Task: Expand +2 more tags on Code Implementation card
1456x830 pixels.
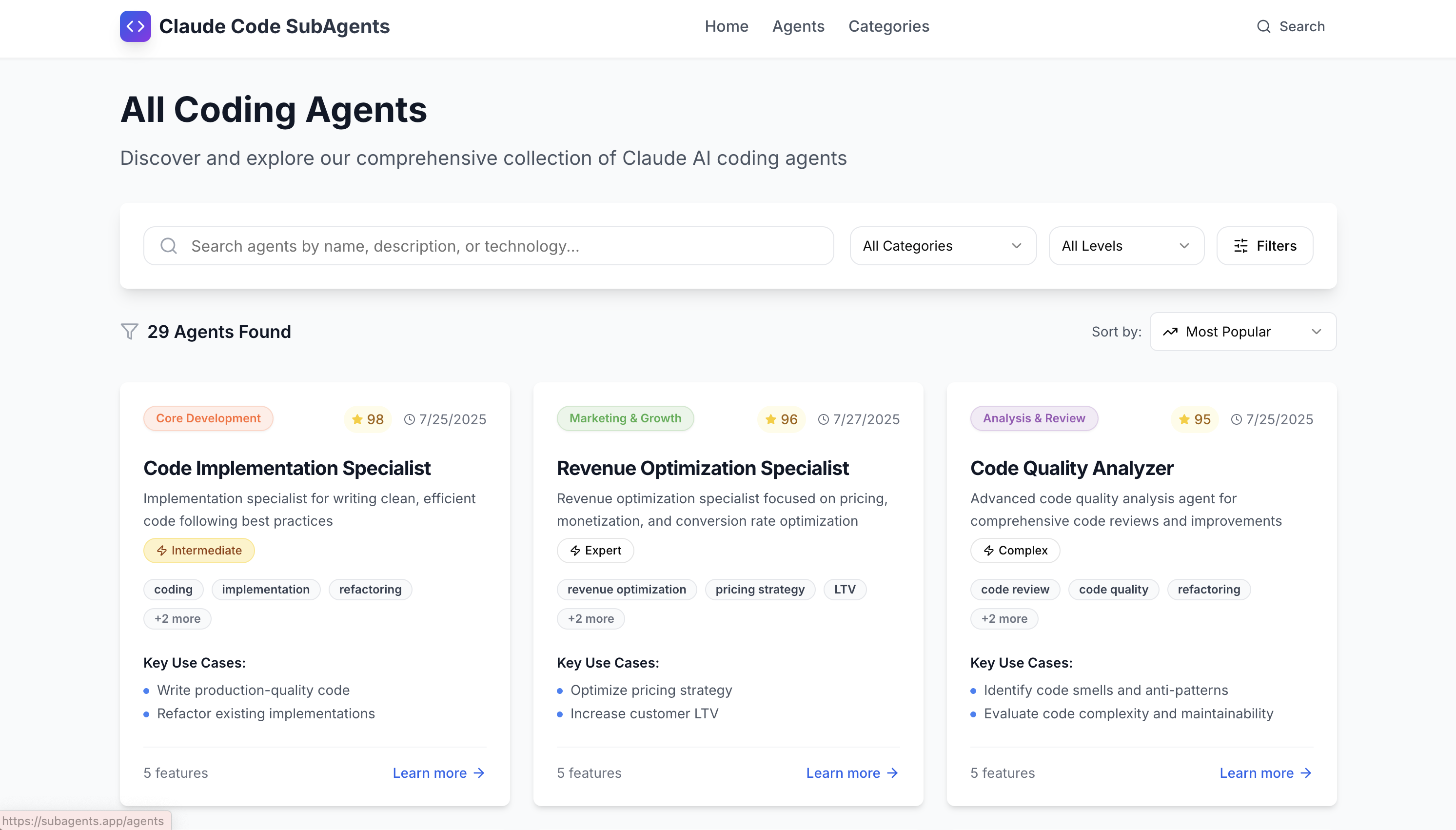Action: click(177, 618)
